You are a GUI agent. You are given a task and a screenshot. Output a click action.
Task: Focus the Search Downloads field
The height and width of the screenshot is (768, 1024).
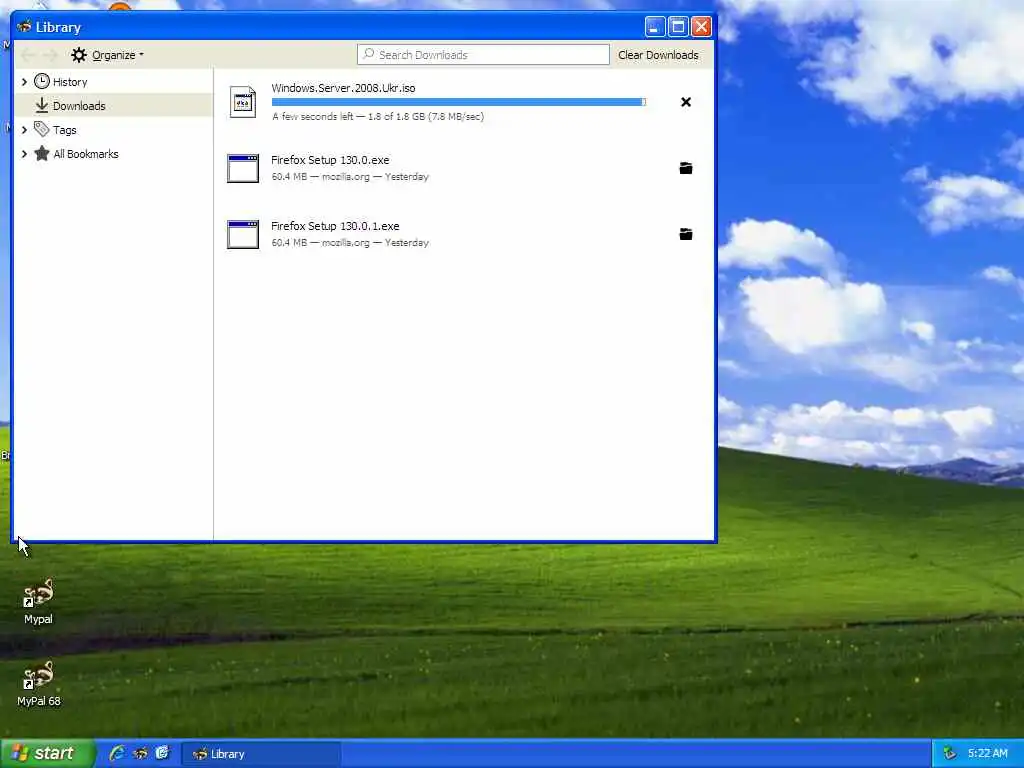(x=483, y=55)
